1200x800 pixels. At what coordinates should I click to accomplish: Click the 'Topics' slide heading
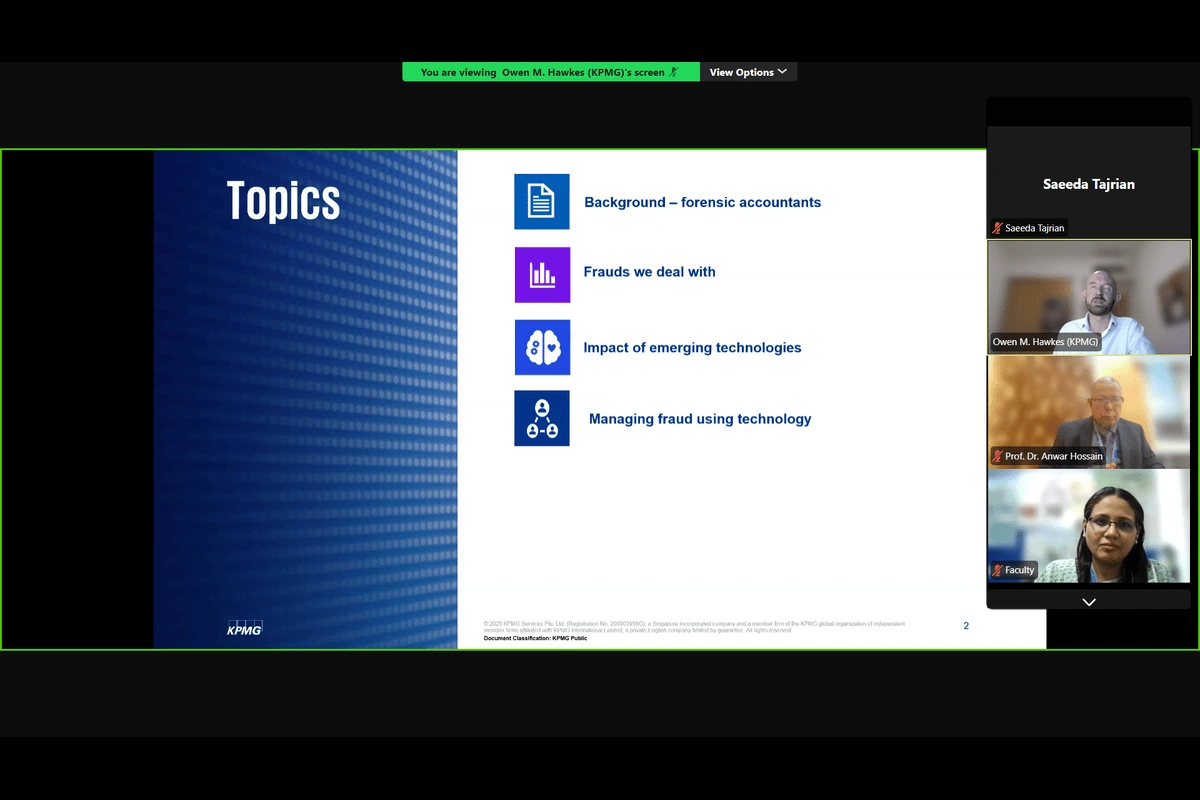pyautogui.click(x=283, y=200)
